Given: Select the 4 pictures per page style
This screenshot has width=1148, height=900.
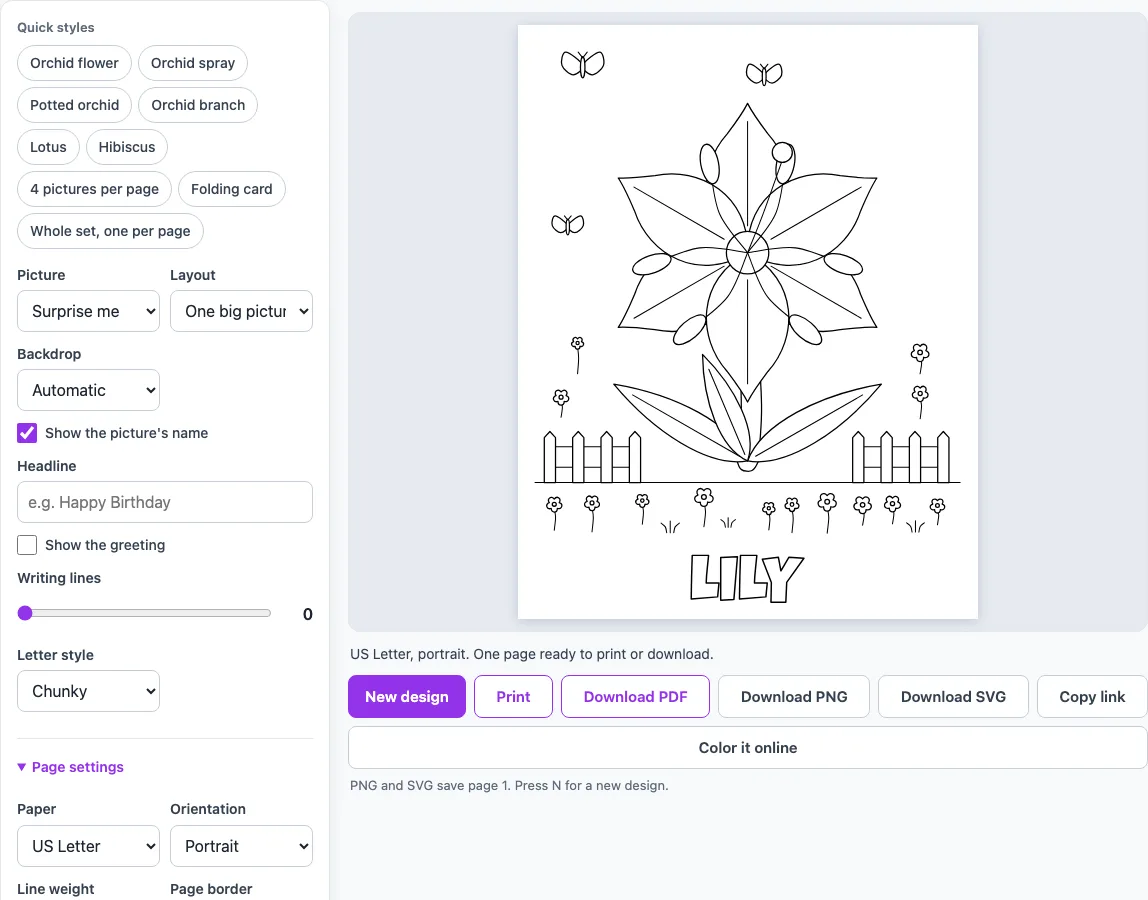Looking at the screenshot, I should coord(94,189).
